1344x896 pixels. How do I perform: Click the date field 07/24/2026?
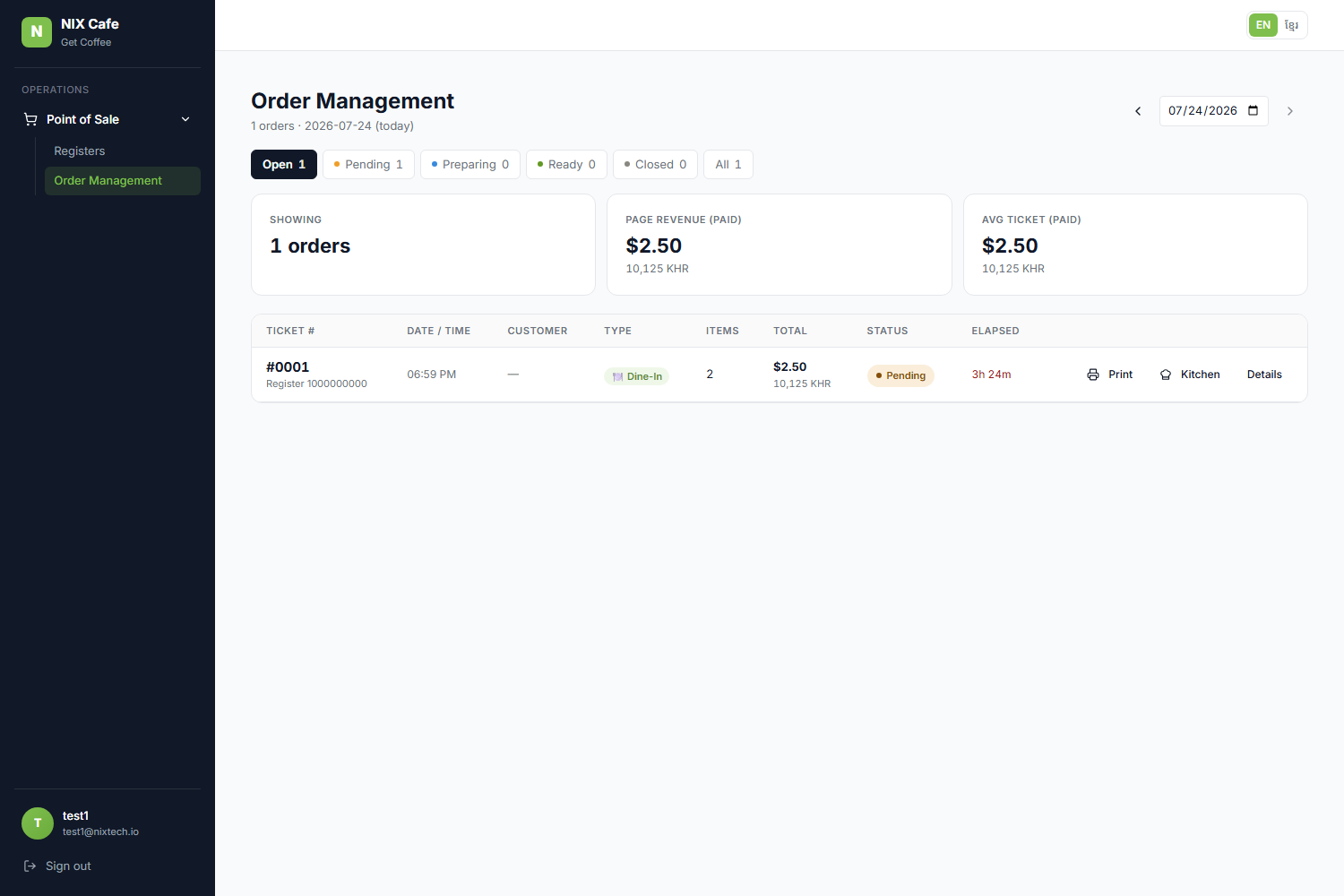coord(1214,111)
